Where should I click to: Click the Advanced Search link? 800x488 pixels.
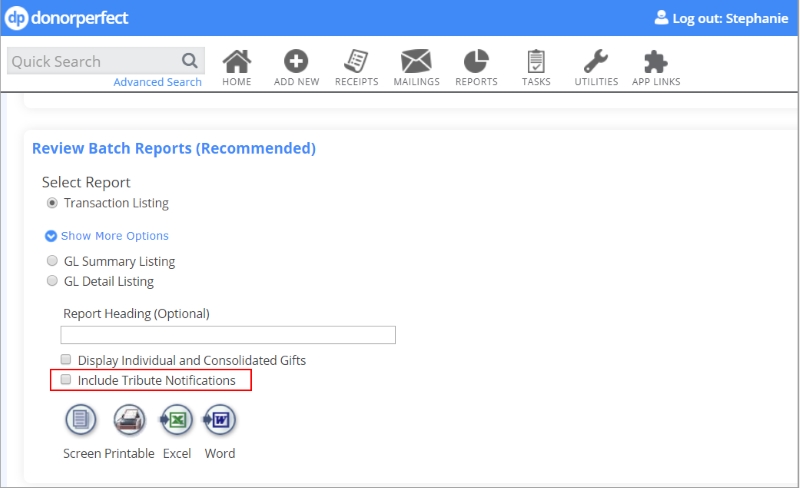pos(158,82)
